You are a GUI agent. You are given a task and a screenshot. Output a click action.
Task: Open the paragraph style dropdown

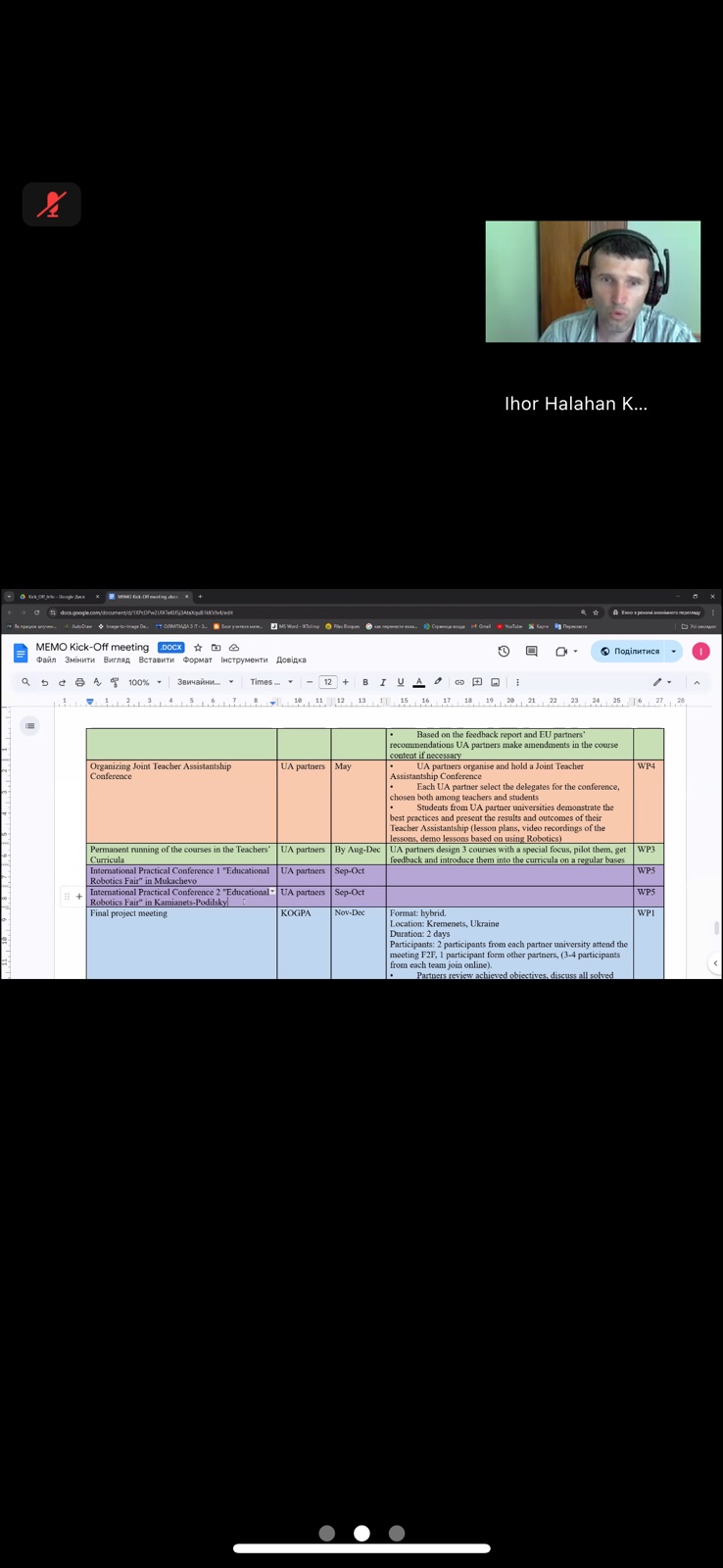click(205, 682)
